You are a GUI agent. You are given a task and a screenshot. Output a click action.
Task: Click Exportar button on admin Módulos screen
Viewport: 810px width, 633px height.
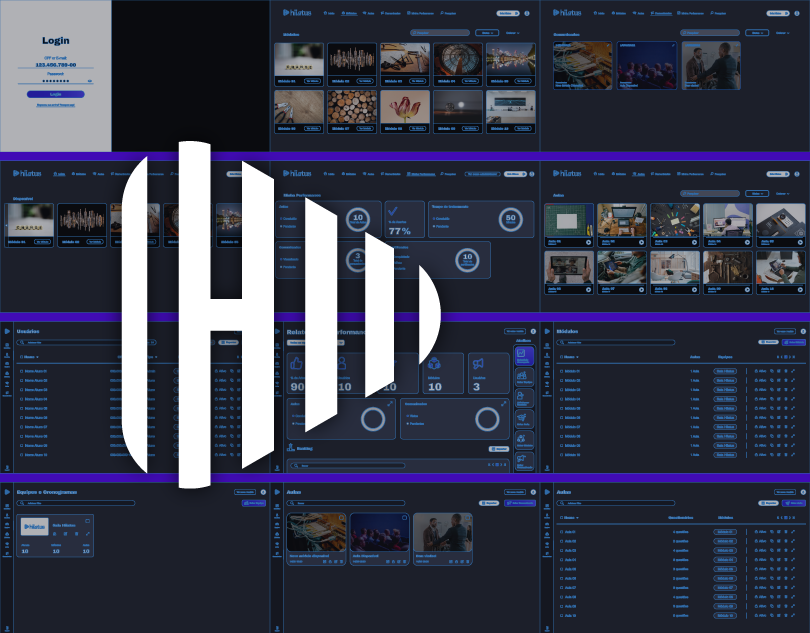768,342
